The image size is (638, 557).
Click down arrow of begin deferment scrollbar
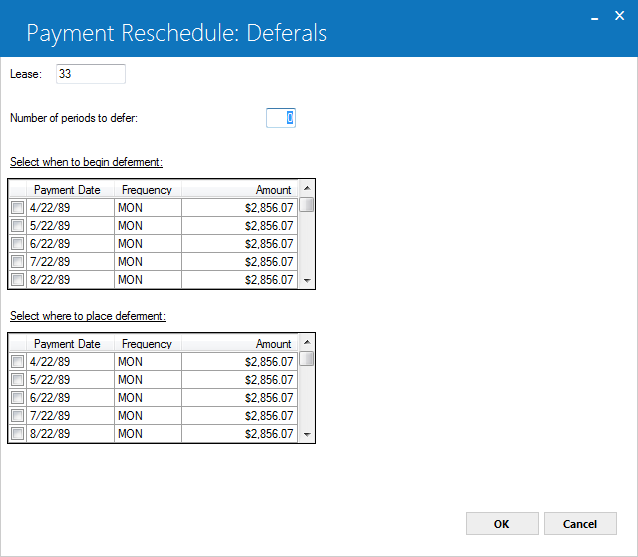[307, 280]
